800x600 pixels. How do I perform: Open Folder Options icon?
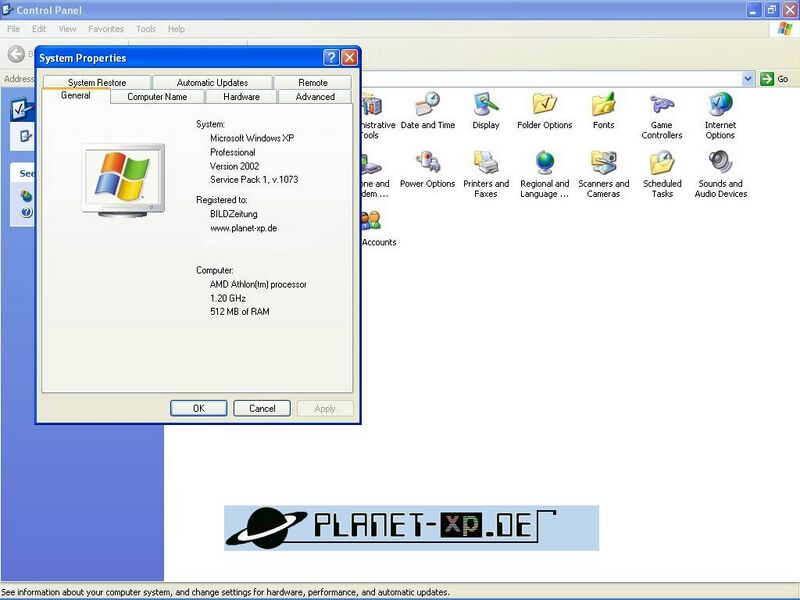(544, 111)
